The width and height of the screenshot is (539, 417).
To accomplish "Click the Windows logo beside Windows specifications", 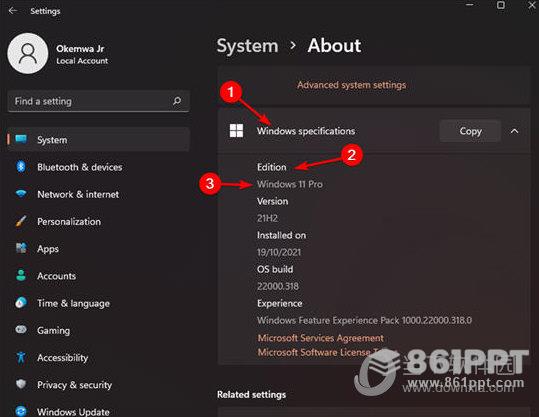I will click(x=236, y=131).
